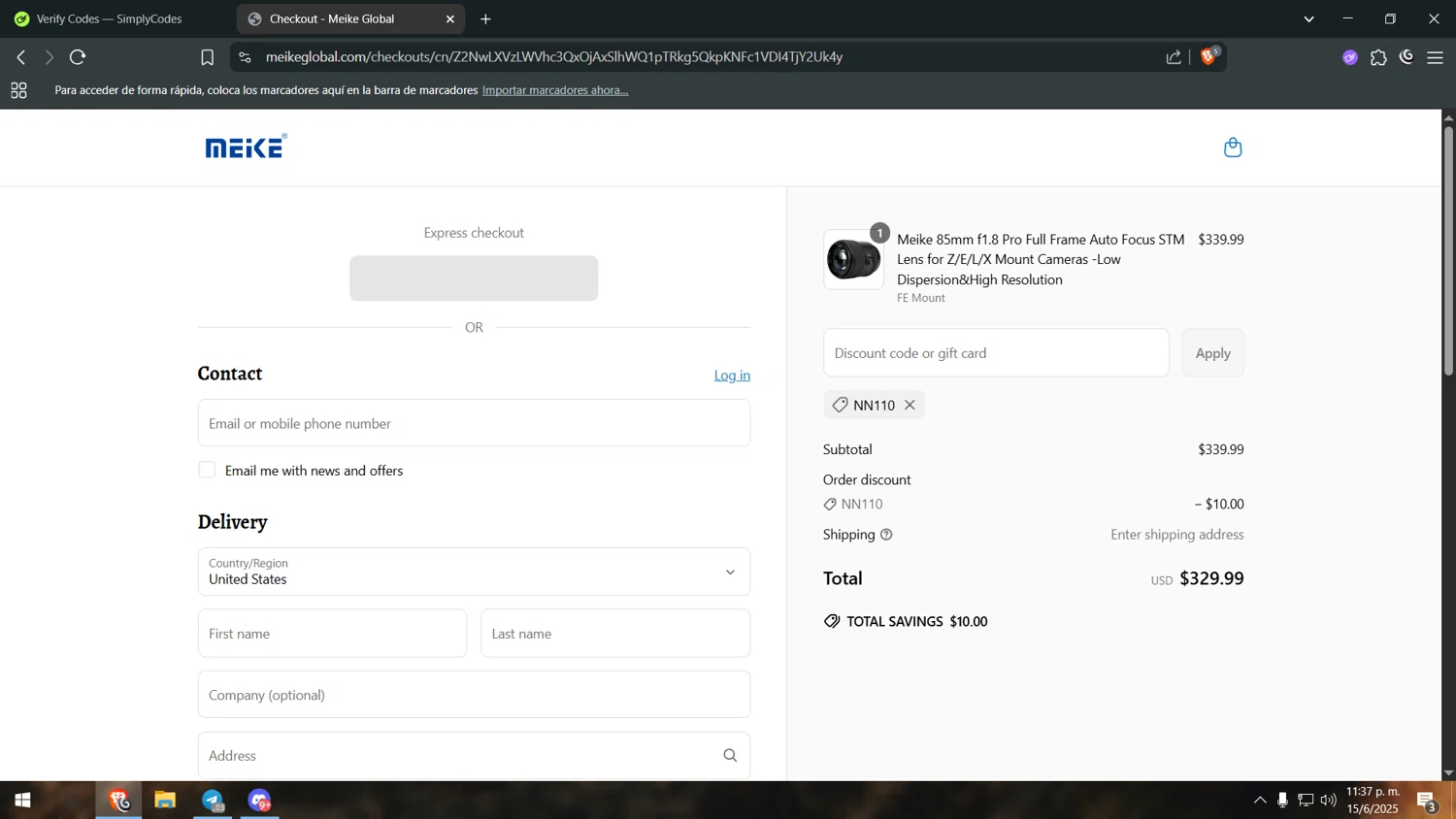Focus the Company (optional) field
This screenshot has height=819, width=1456.
point(474,695)
